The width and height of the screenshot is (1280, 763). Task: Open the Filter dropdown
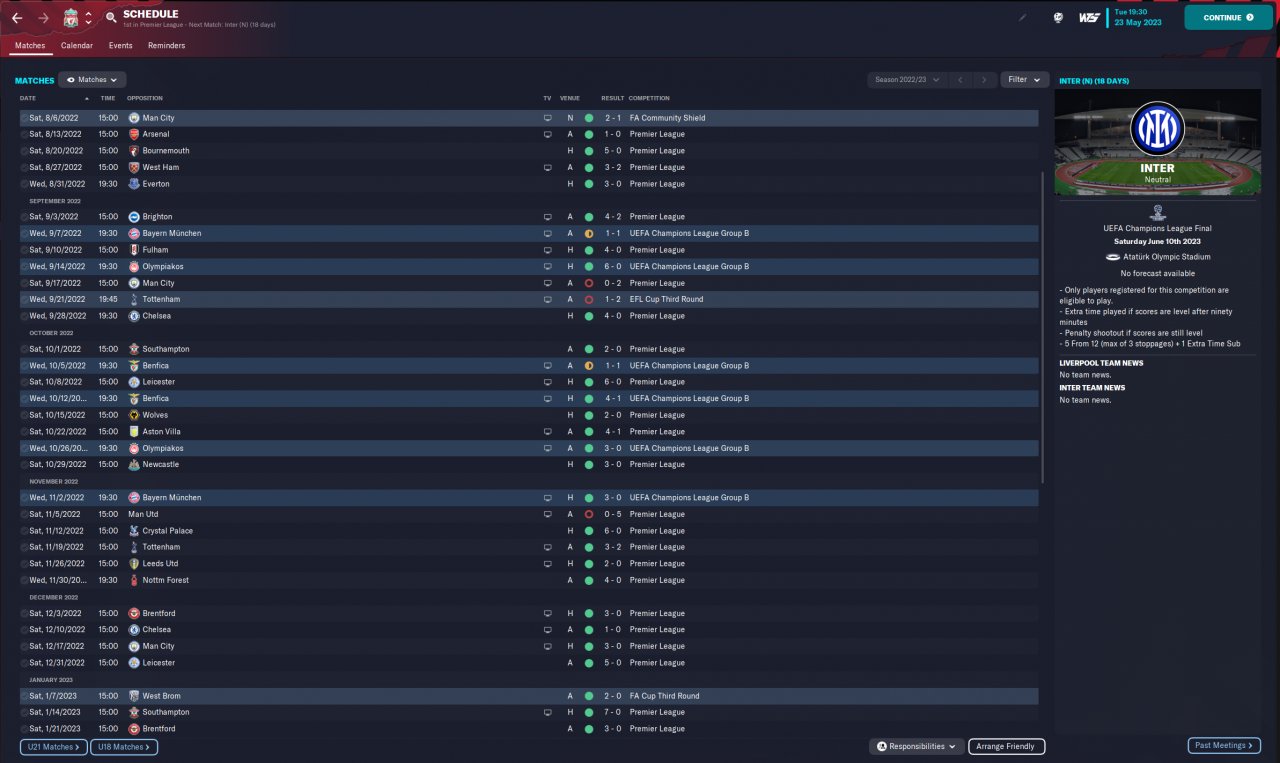coord(1024,79)
